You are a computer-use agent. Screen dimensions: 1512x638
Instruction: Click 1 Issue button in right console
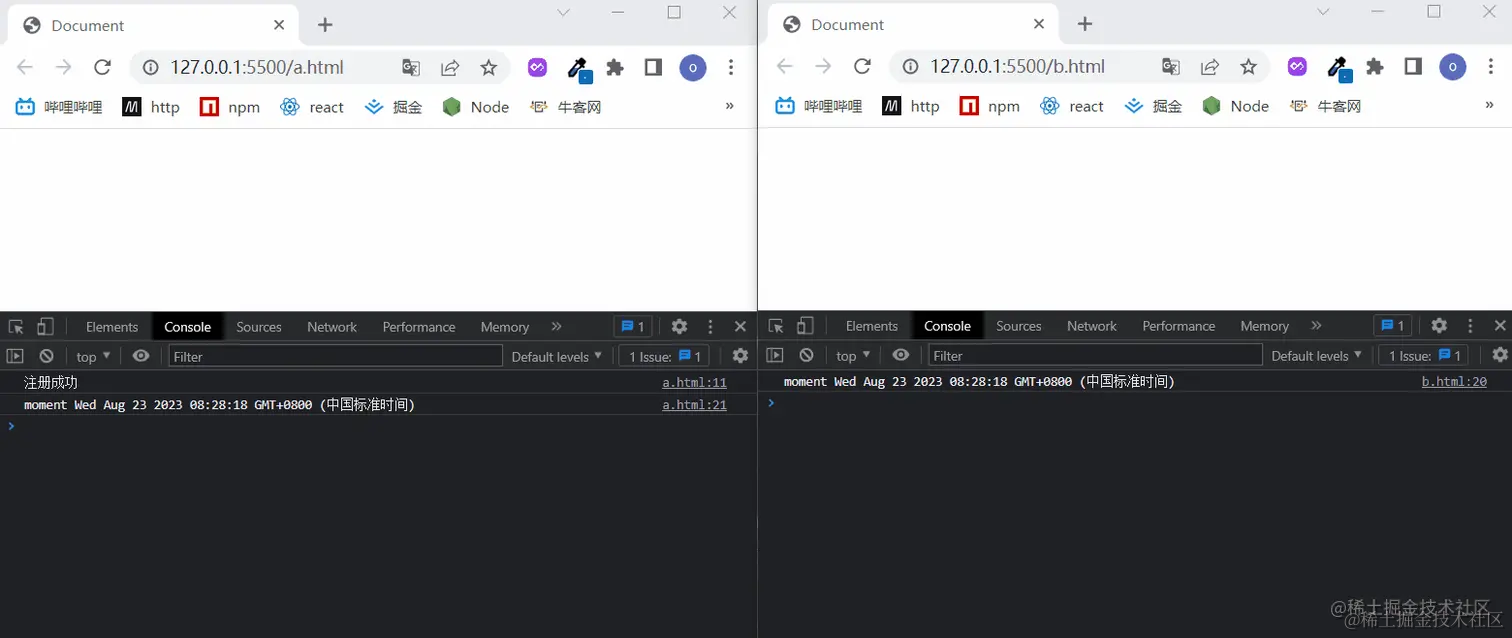point(1425,355)
